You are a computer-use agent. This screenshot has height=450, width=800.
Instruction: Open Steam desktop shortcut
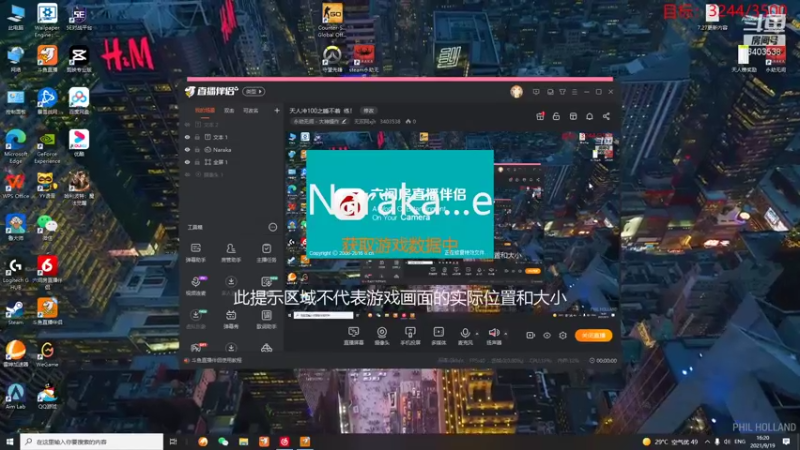[x=15, y=312]
